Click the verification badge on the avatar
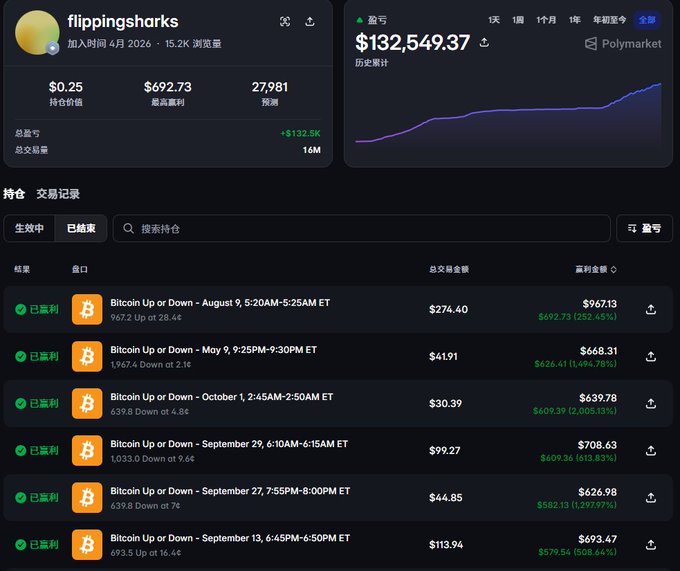The height and width of the screenshot is (571, 680). pyautogui.click(x=53, y=48)
